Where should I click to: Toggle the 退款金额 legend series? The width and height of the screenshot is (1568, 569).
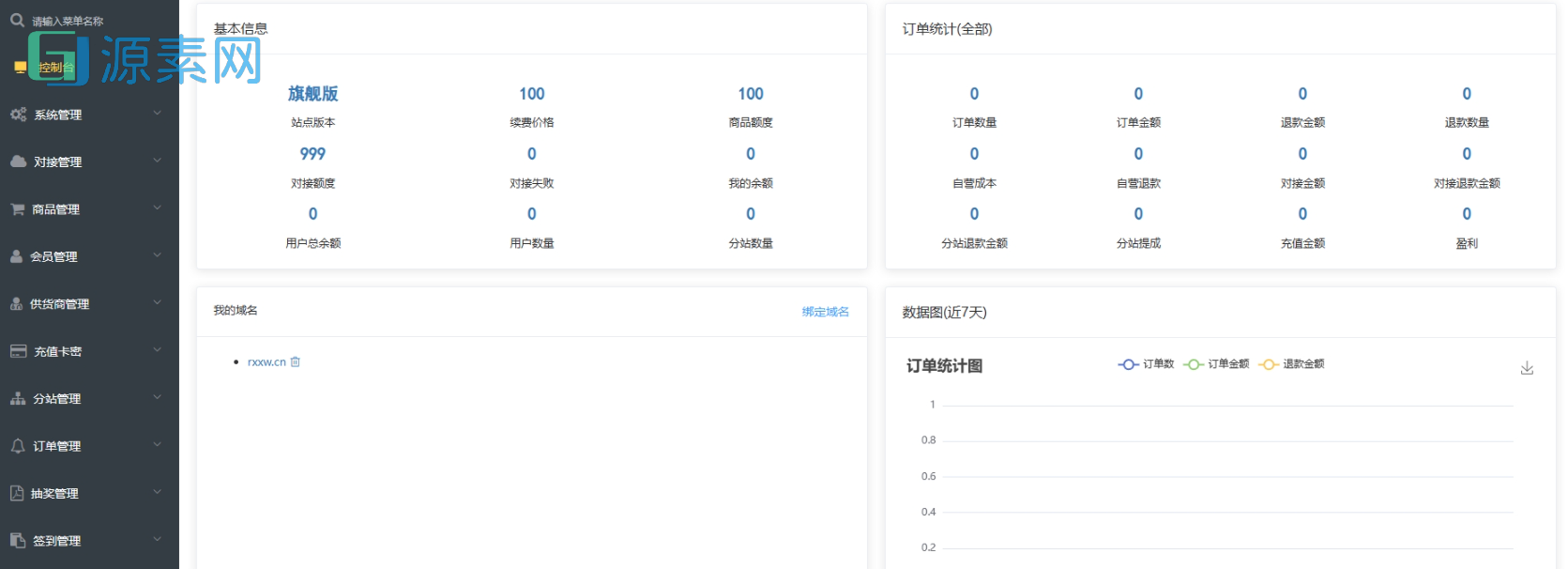(x=1291, y=364)
